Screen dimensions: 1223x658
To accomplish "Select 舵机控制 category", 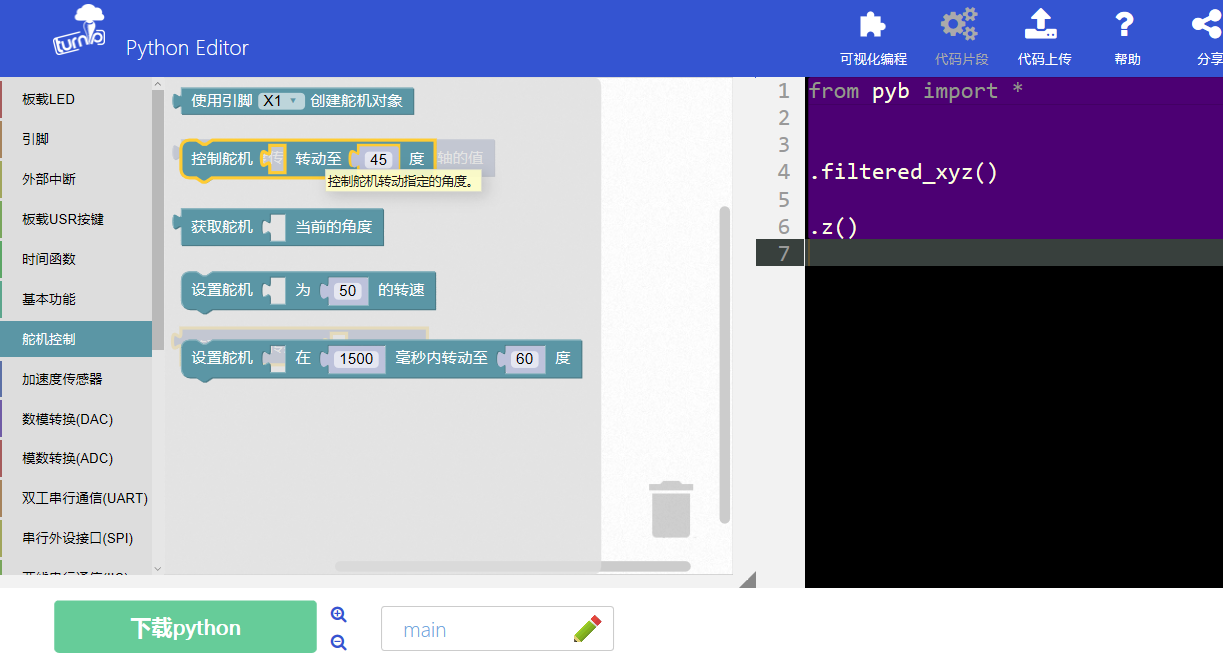I will 76,339.
